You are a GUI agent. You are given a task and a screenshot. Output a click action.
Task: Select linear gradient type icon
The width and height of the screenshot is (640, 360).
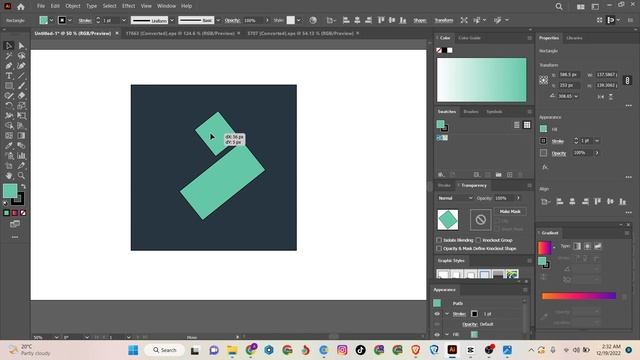tap(577, 246)
